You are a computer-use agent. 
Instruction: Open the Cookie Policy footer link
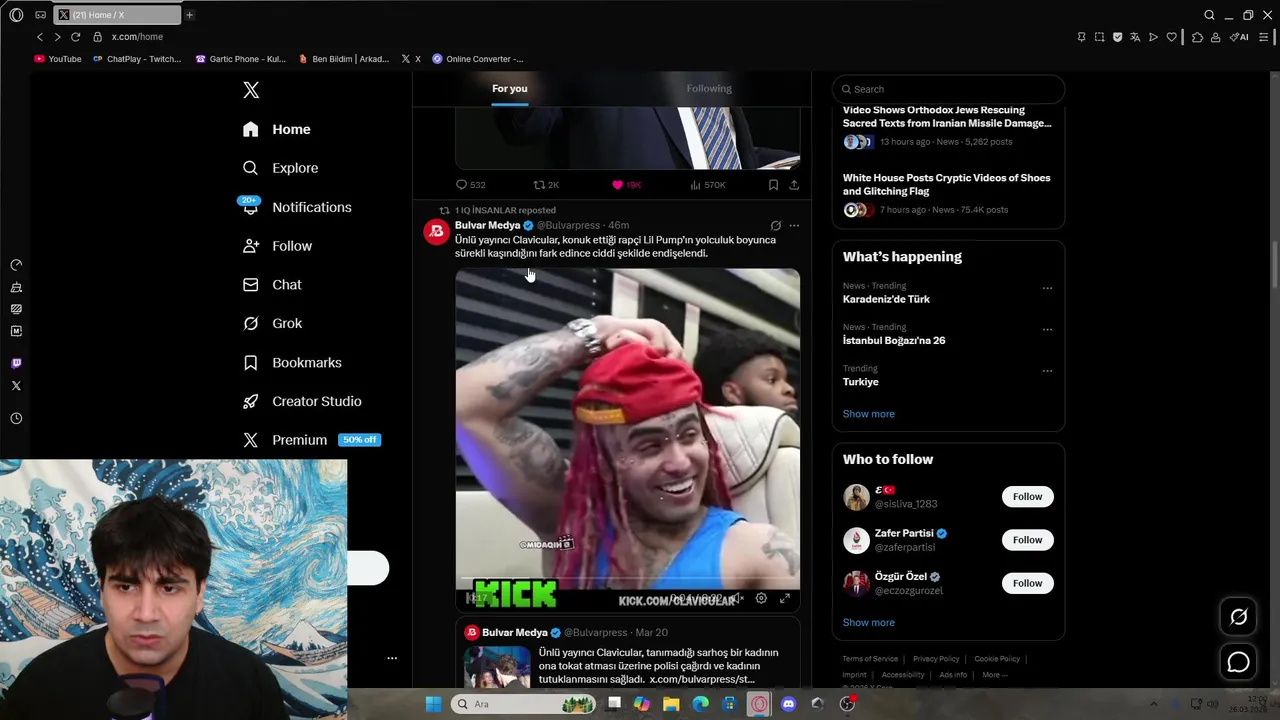(x=997, y=659)
